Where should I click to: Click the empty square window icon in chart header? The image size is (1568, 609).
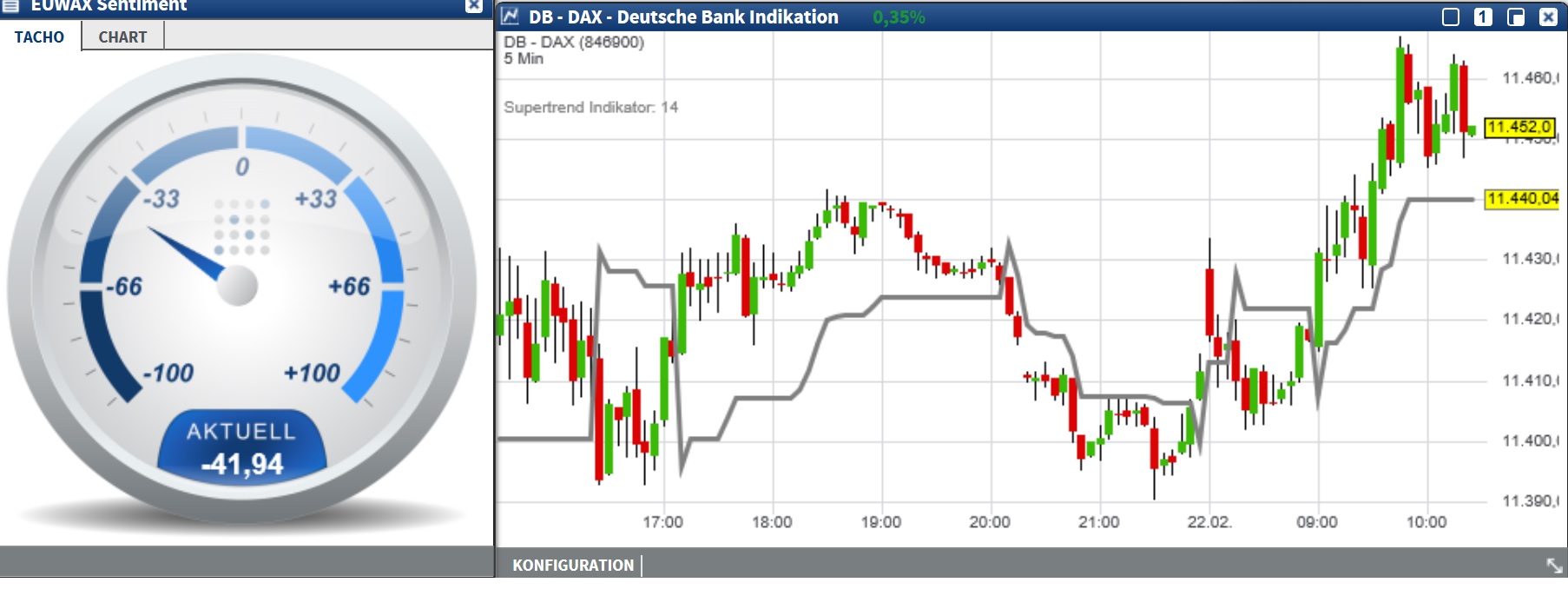coord(1451,17)
